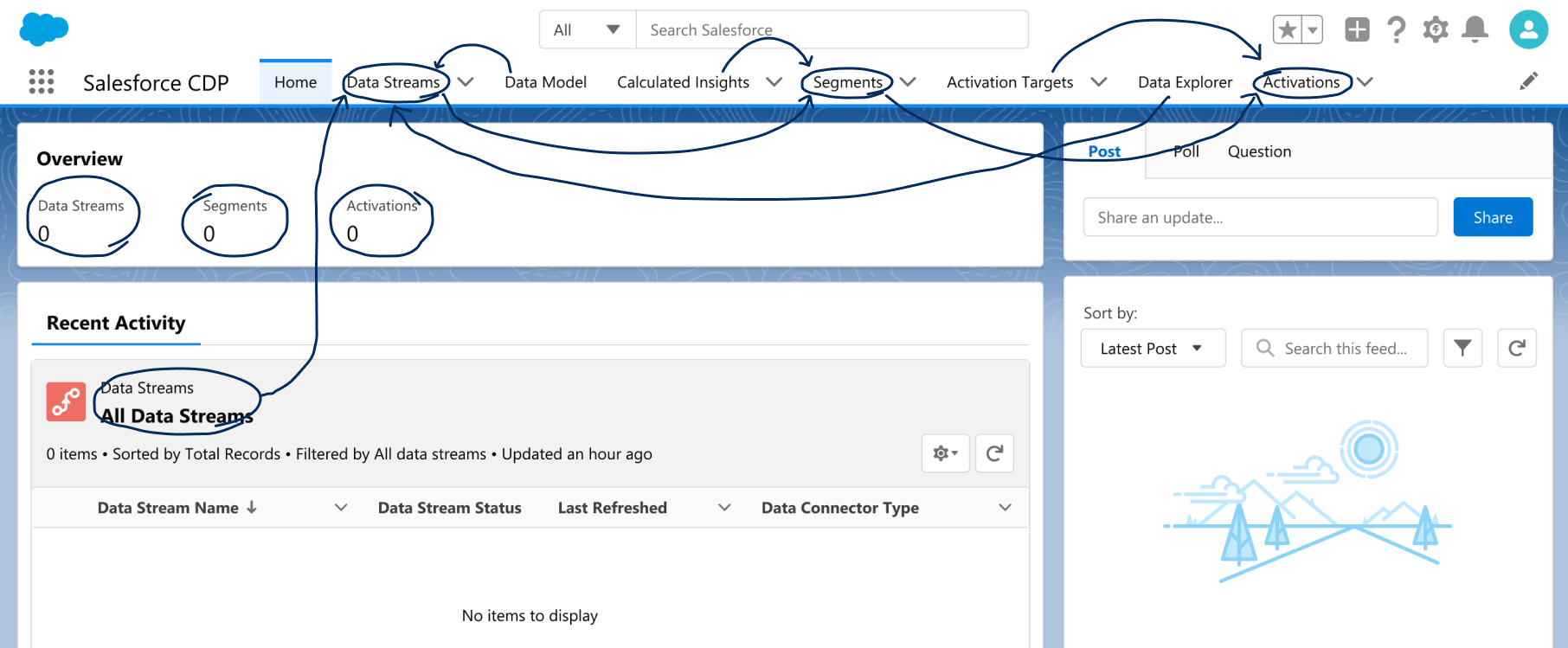Image resolution: width=1568 pixels, height=648 pixels.
Task: Open the Notifications bell
Action: [x=1475, y=29]
